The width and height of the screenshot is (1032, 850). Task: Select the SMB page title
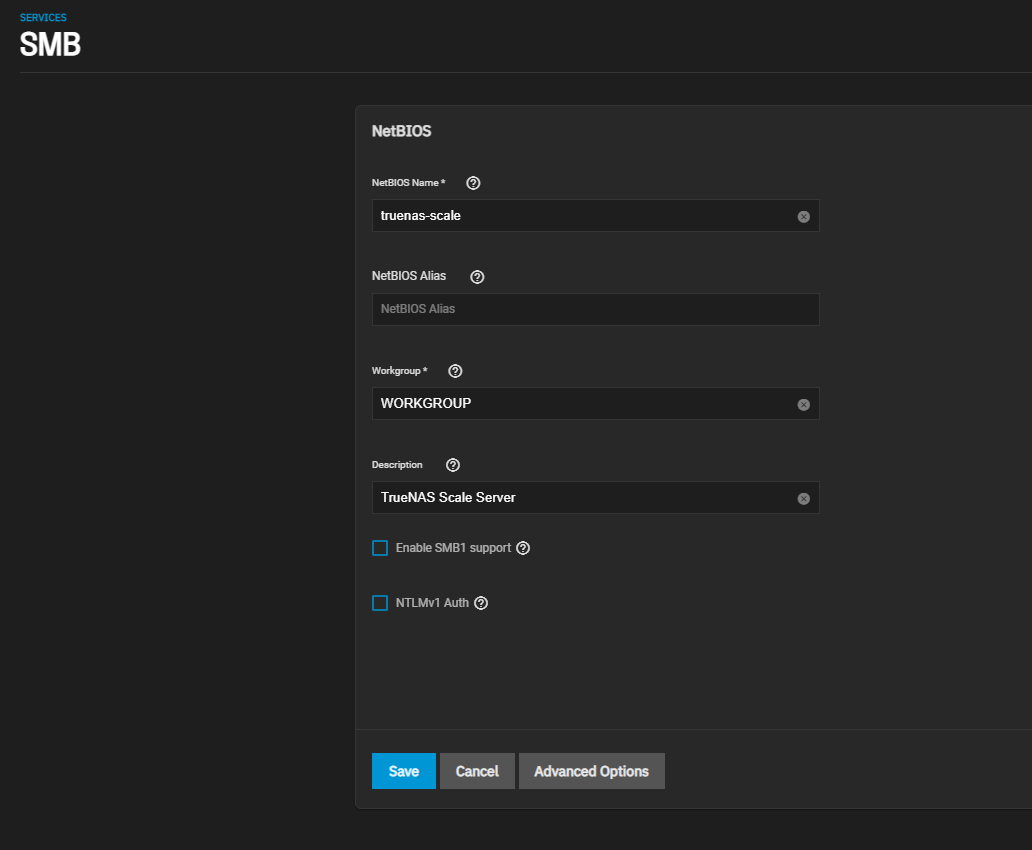tap(50, 45)
